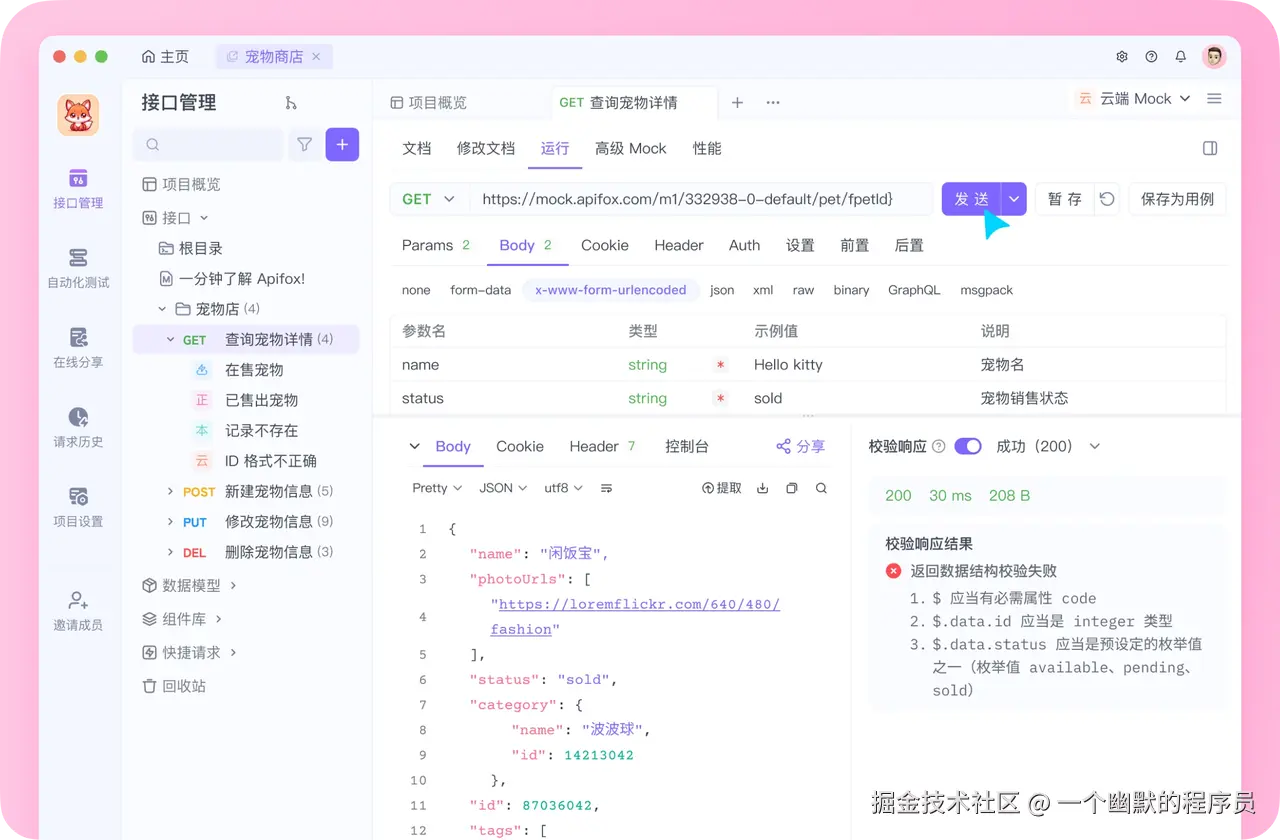
Task: Disable the 校验响应 validation toggle
Action: (967, 446)
